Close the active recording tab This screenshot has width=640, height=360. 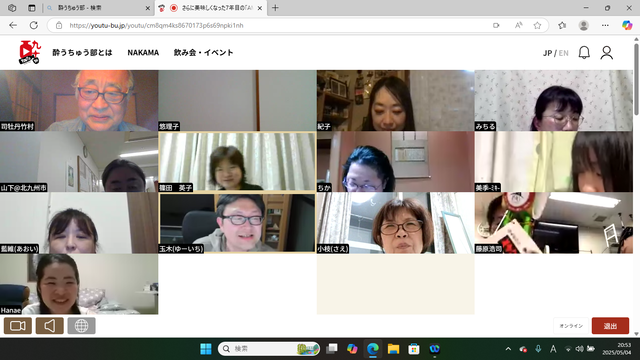(260, 8)
